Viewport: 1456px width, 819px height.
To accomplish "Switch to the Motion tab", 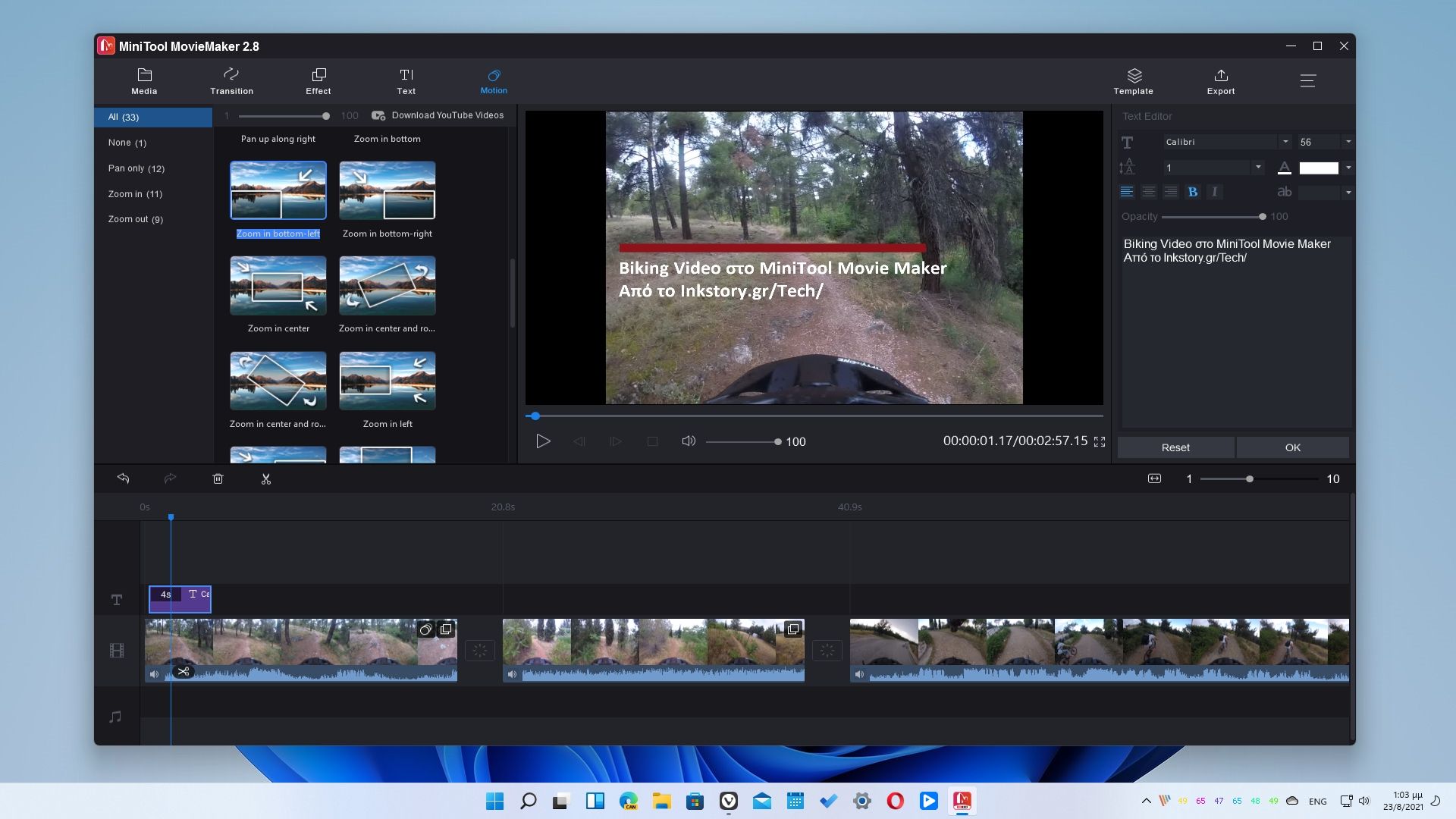I will tap(494, 81).
